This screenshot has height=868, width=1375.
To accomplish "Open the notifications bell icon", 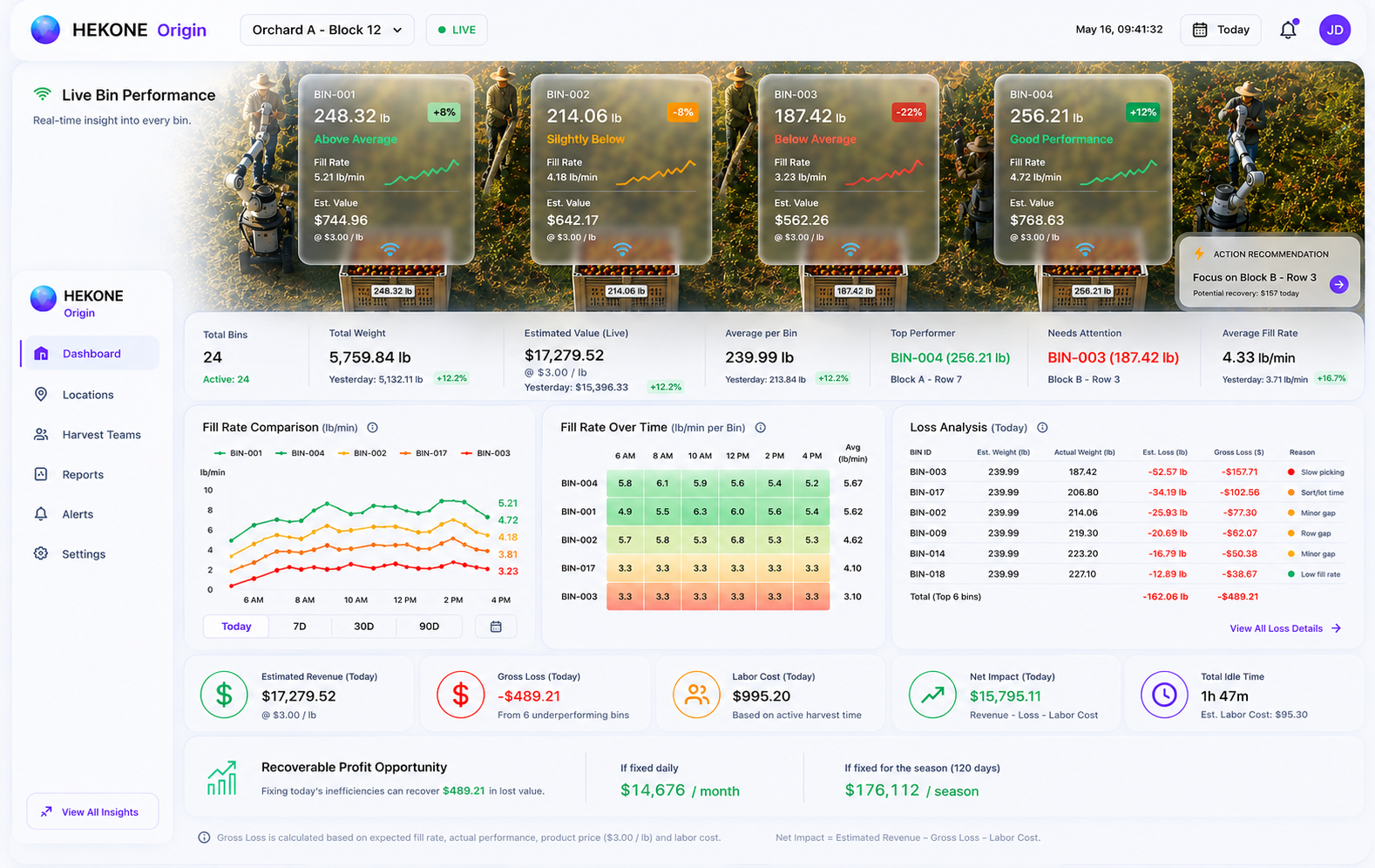I will (1288, 30).
